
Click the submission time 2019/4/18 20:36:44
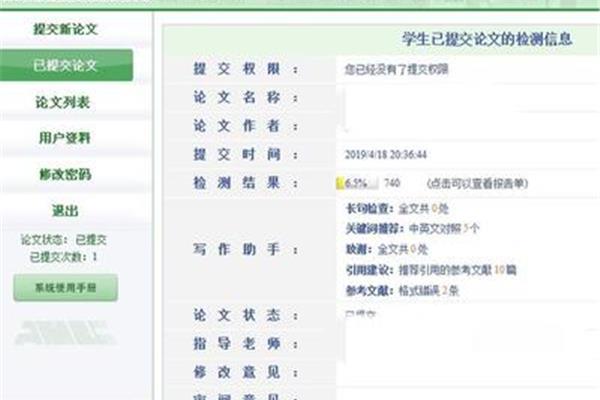click(386, 155)
